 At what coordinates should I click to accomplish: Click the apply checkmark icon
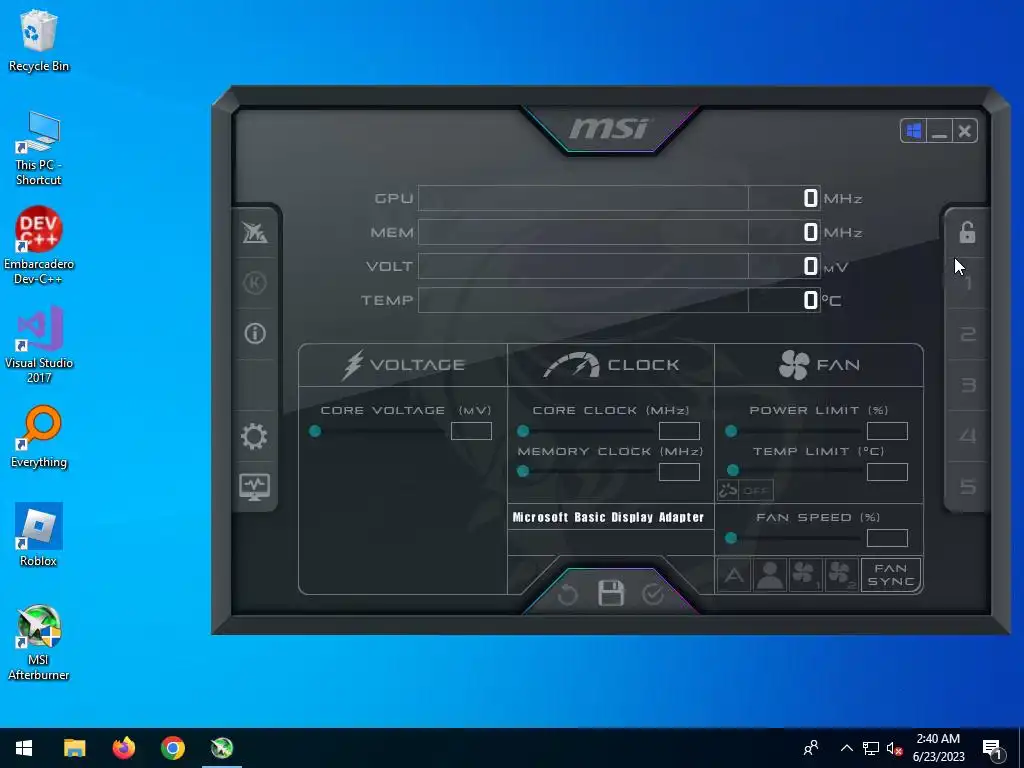click(653, 594)
